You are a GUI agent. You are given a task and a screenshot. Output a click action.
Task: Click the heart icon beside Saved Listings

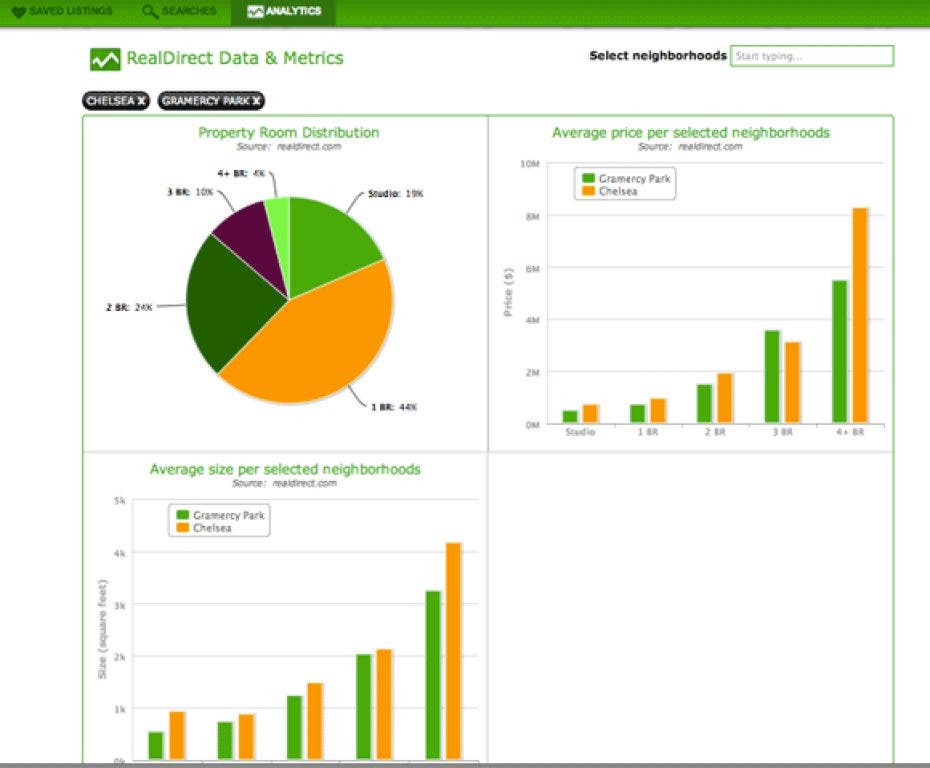tap(19, 12)
